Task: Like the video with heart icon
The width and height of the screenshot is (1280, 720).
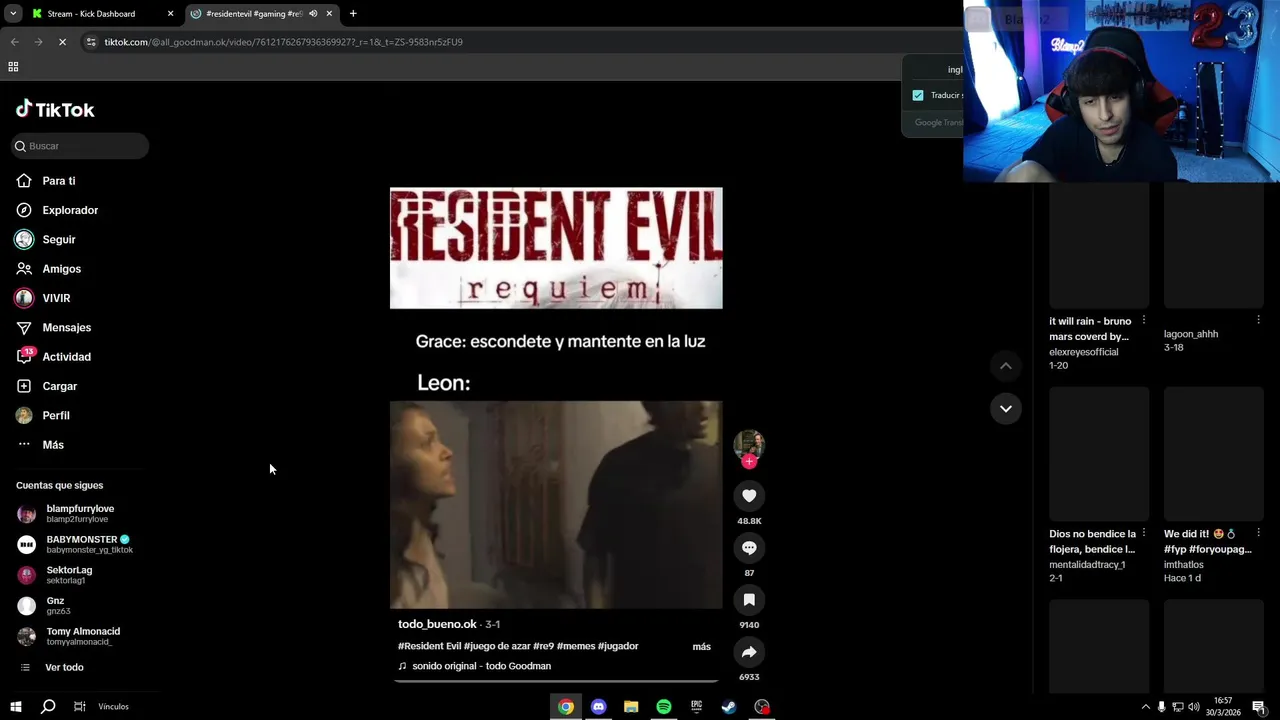Action: pos(749,496)
